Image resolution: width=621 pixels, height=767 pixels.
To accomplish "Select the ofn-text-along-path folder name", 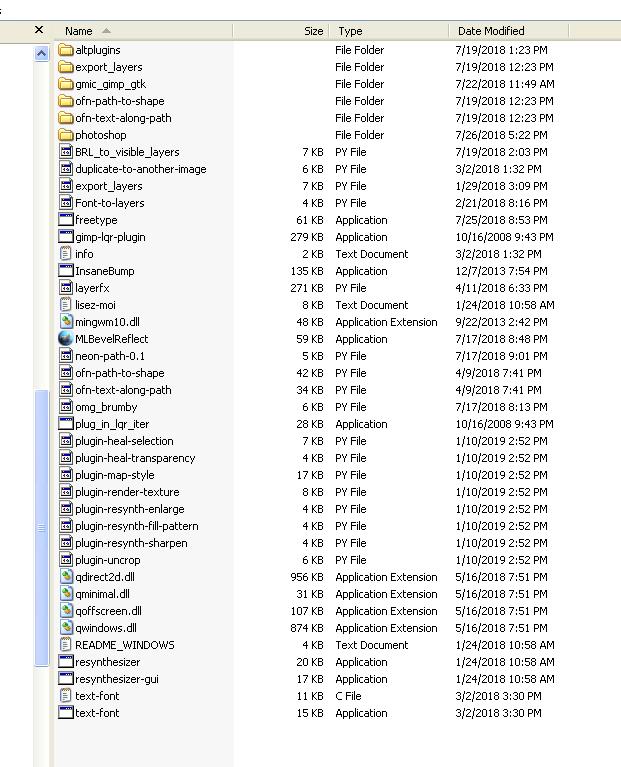I will [123, 118].
